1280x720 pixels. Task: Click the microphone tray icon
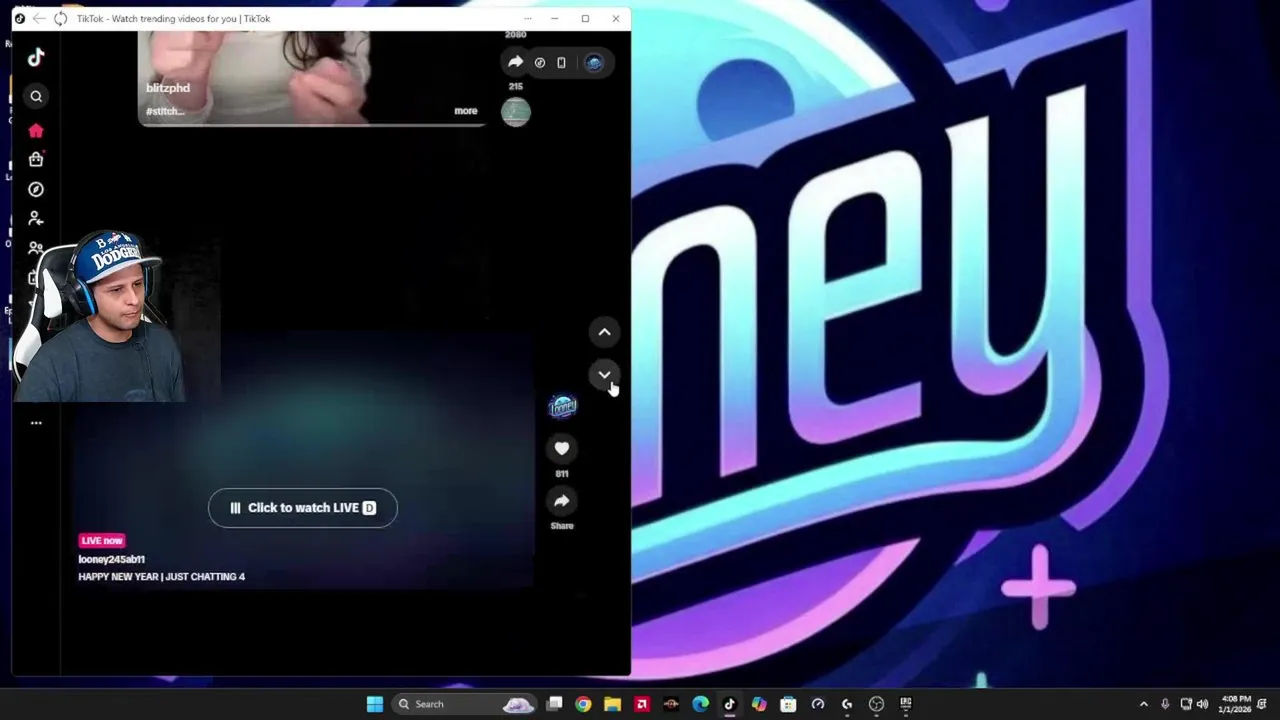point(1165,704)
